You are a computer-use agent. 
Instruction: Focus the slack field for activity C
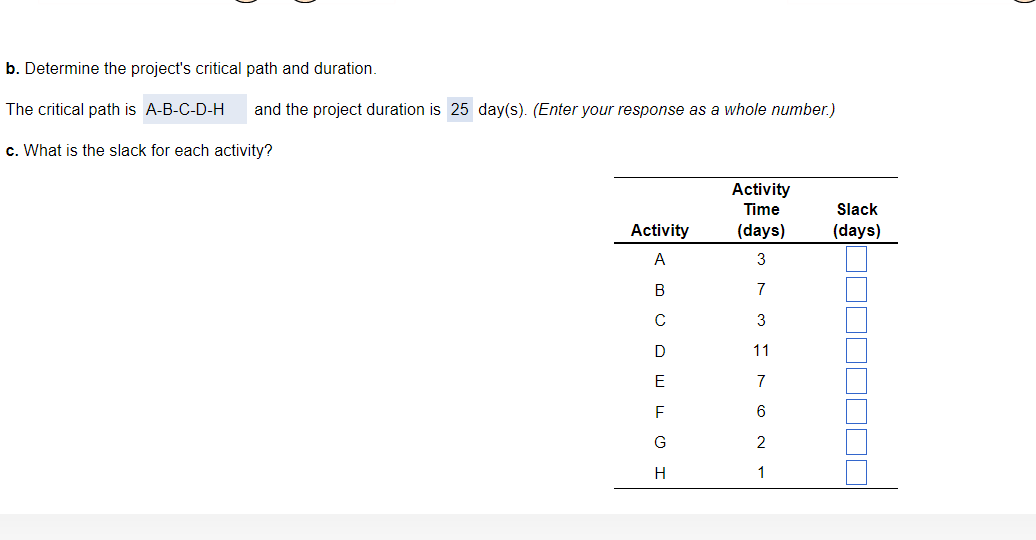pyautogui.click(x=856, y=320)
